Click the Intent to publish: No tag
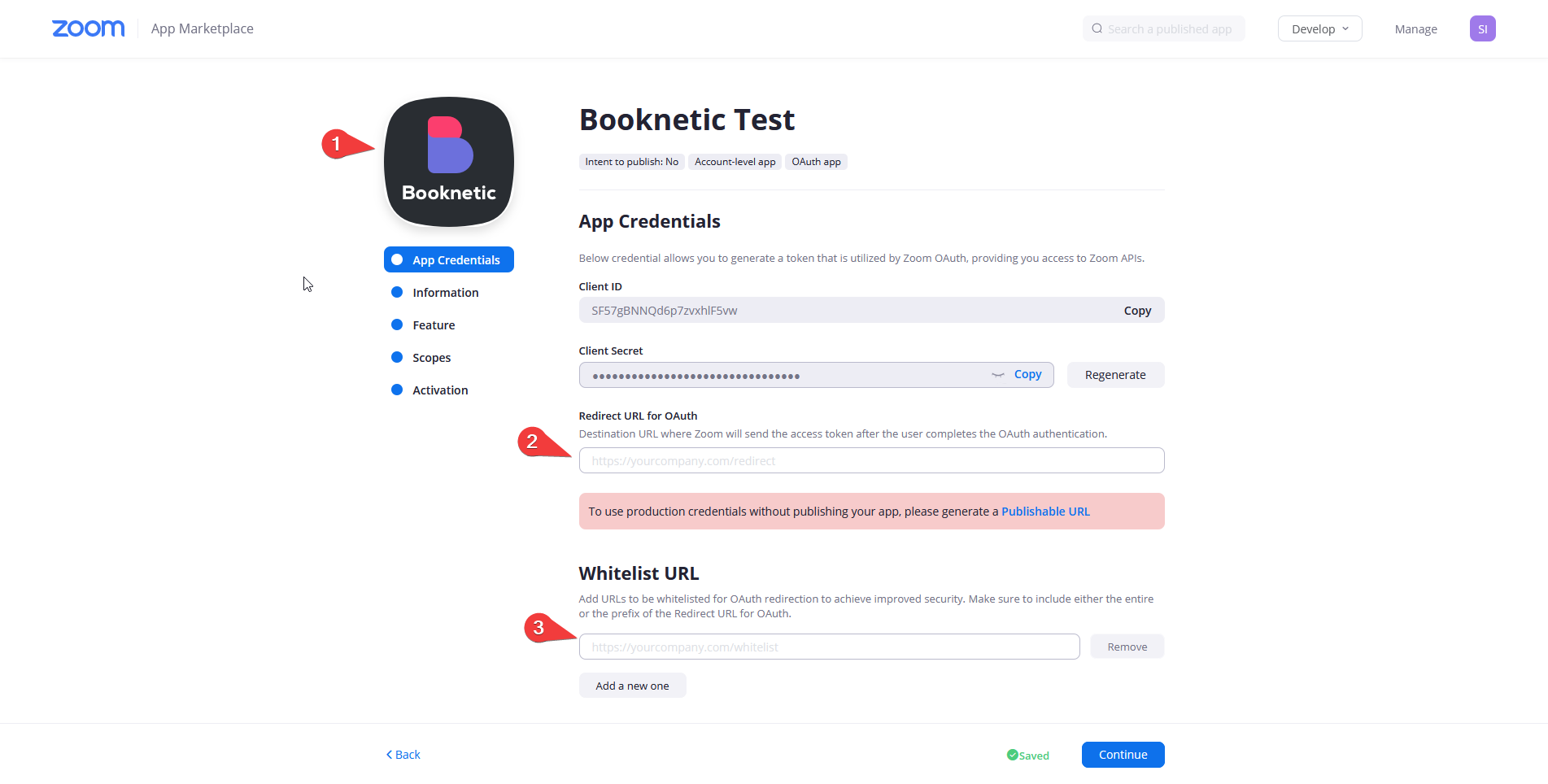 [x=631, y=162]
